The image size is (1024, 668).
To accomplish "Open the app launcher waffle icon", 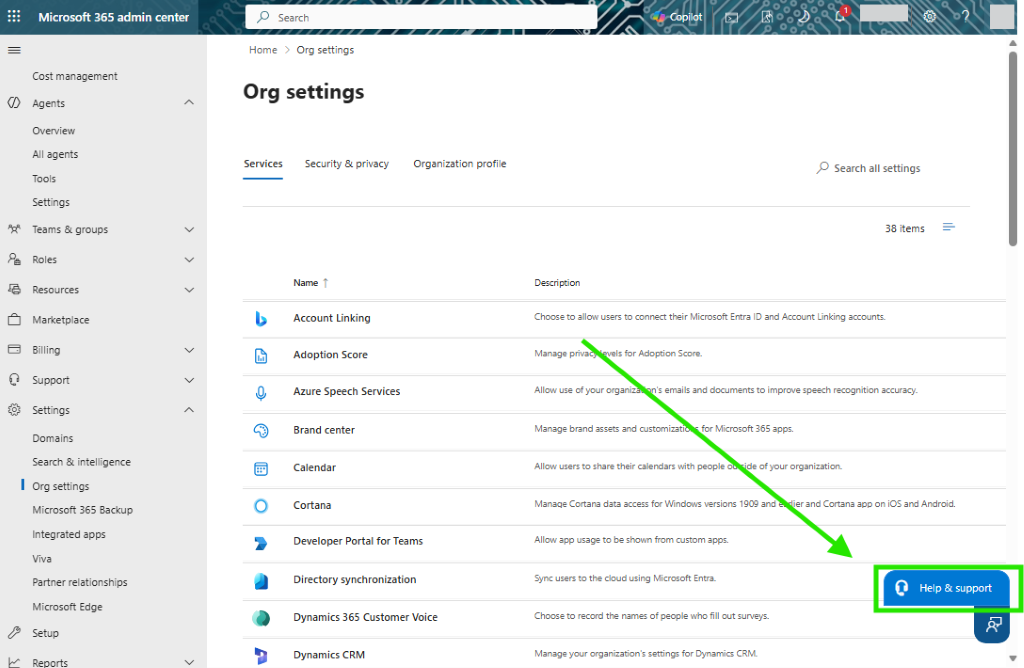I will point(14,16).
